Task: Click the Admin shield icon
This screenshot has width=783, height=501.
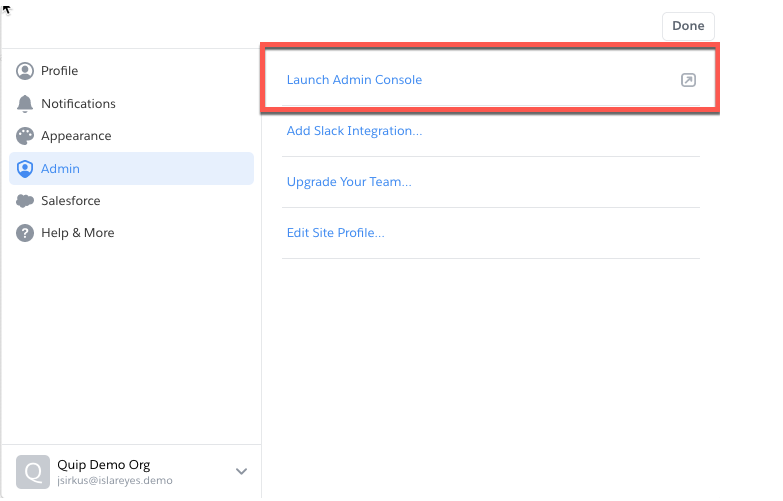Action: coord(25,169)
